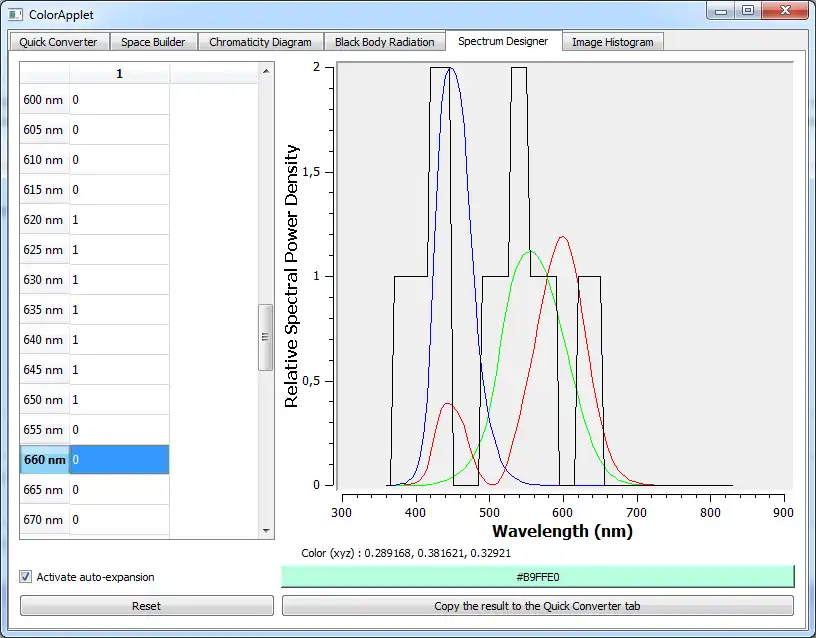This screenshot has height=638, width=816.
Task: Select the value cell for 655 nm
Action: point(120,430)
